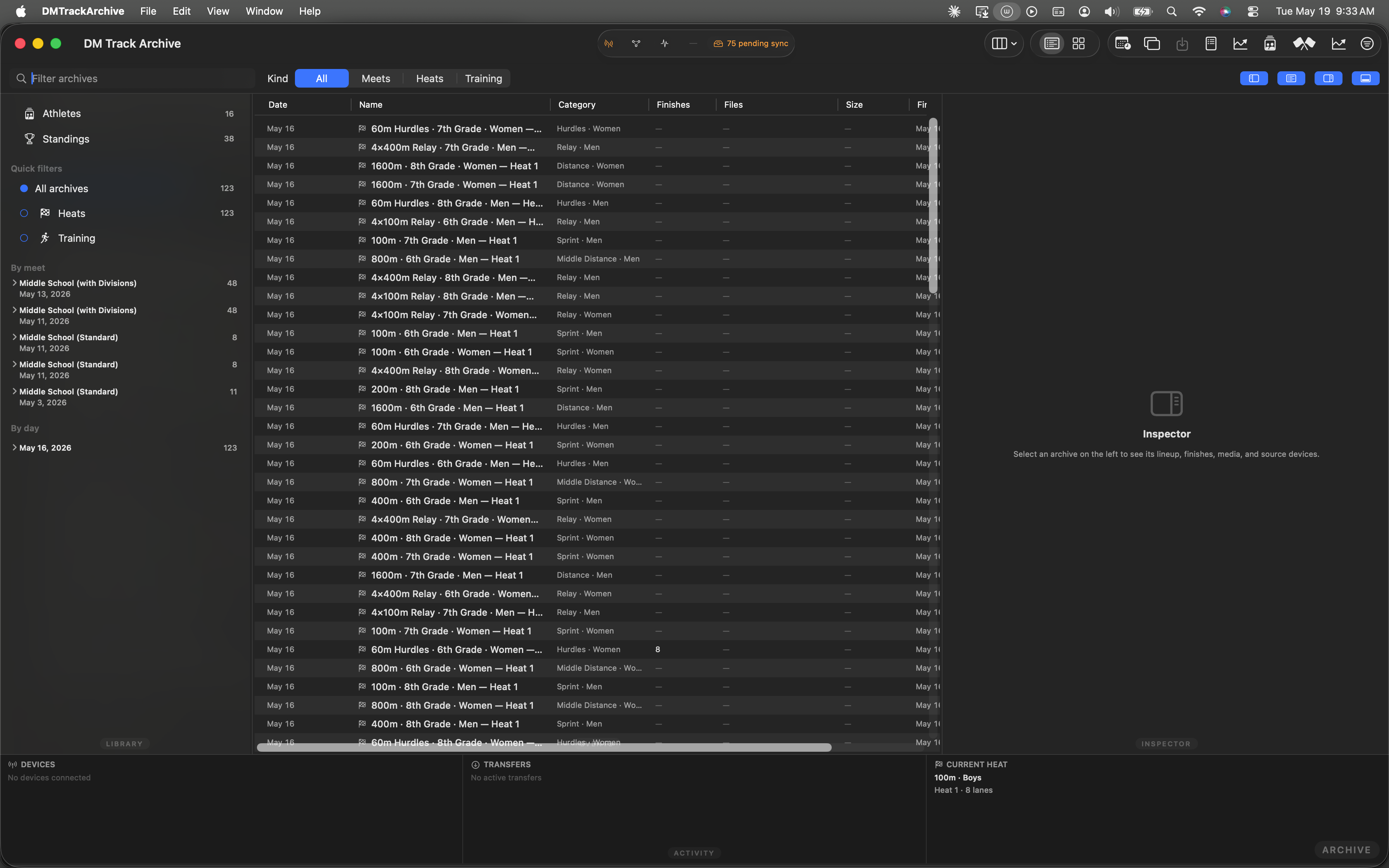This screenshot has width=1389, height=868.
Task: Click the last trend chart toolbar icon
Action: click(1339, 44)
